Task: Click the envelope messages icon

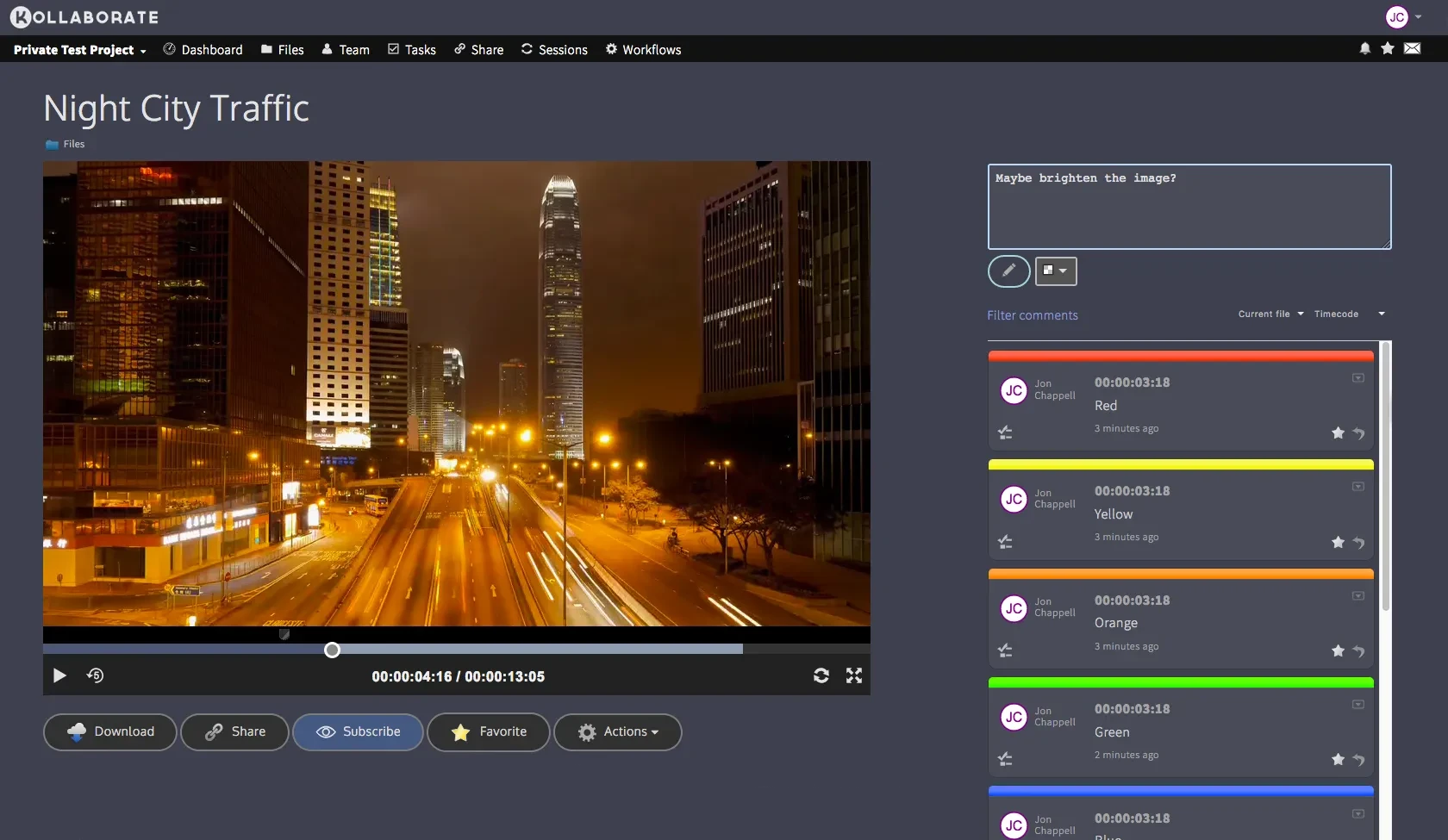Action: coord(1413,49)
